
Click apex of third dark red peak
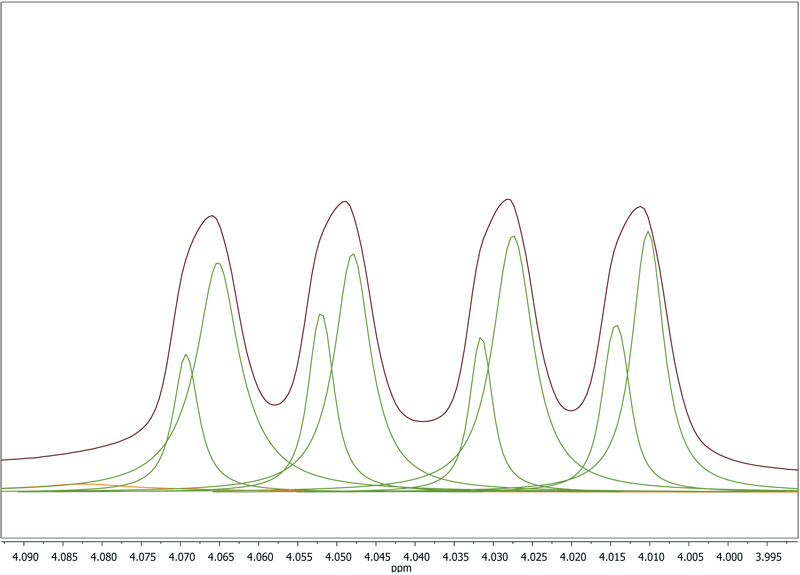point(508,199)
